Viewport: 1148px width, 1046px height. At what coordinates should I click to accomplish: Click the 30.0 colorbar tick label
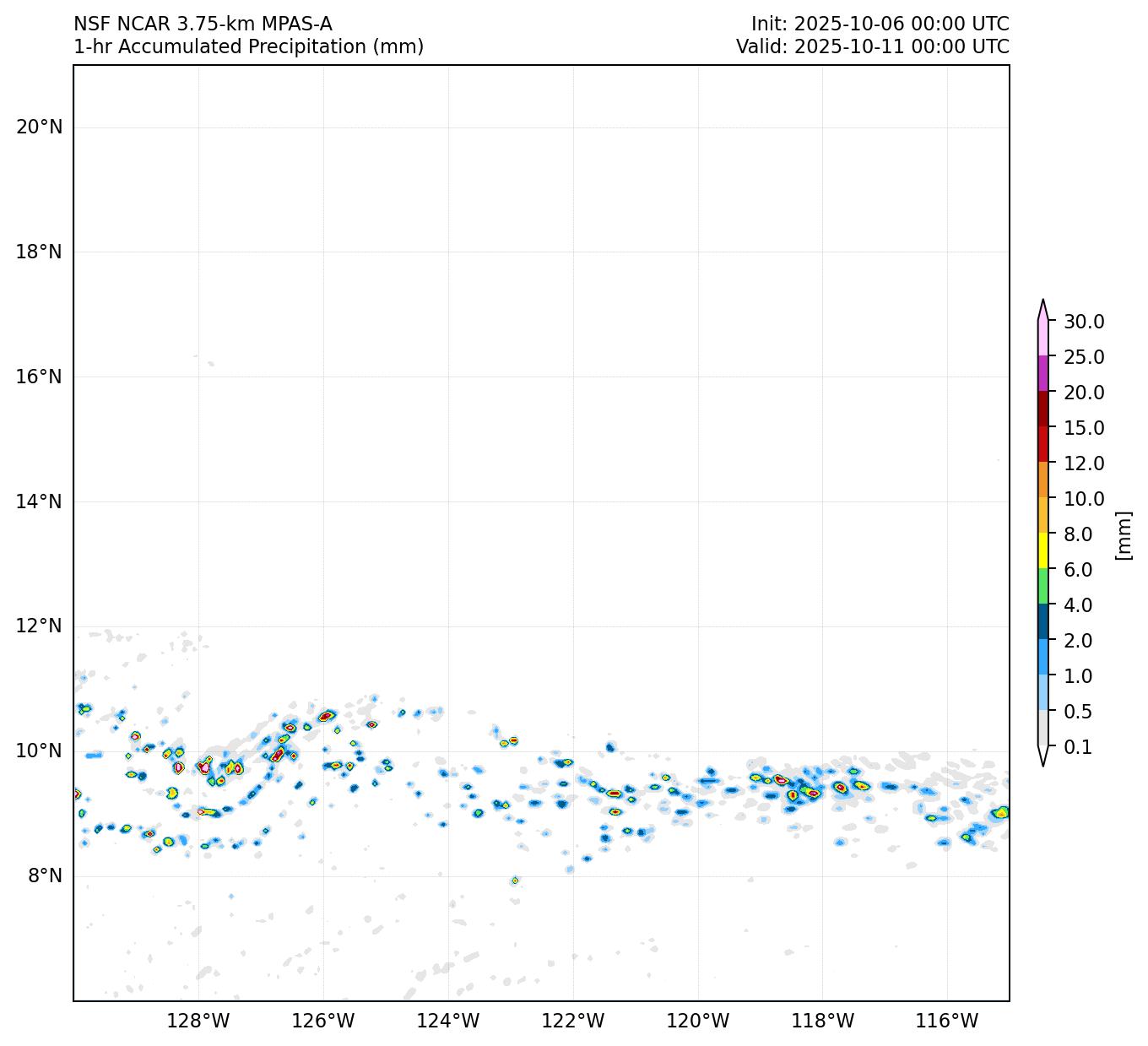click(1084, 322)
